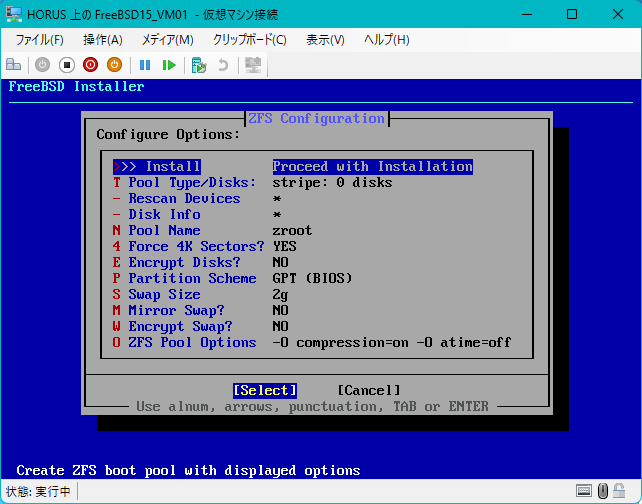
Task: Open the 操作(A) menu
Action: tap(103, 40)
